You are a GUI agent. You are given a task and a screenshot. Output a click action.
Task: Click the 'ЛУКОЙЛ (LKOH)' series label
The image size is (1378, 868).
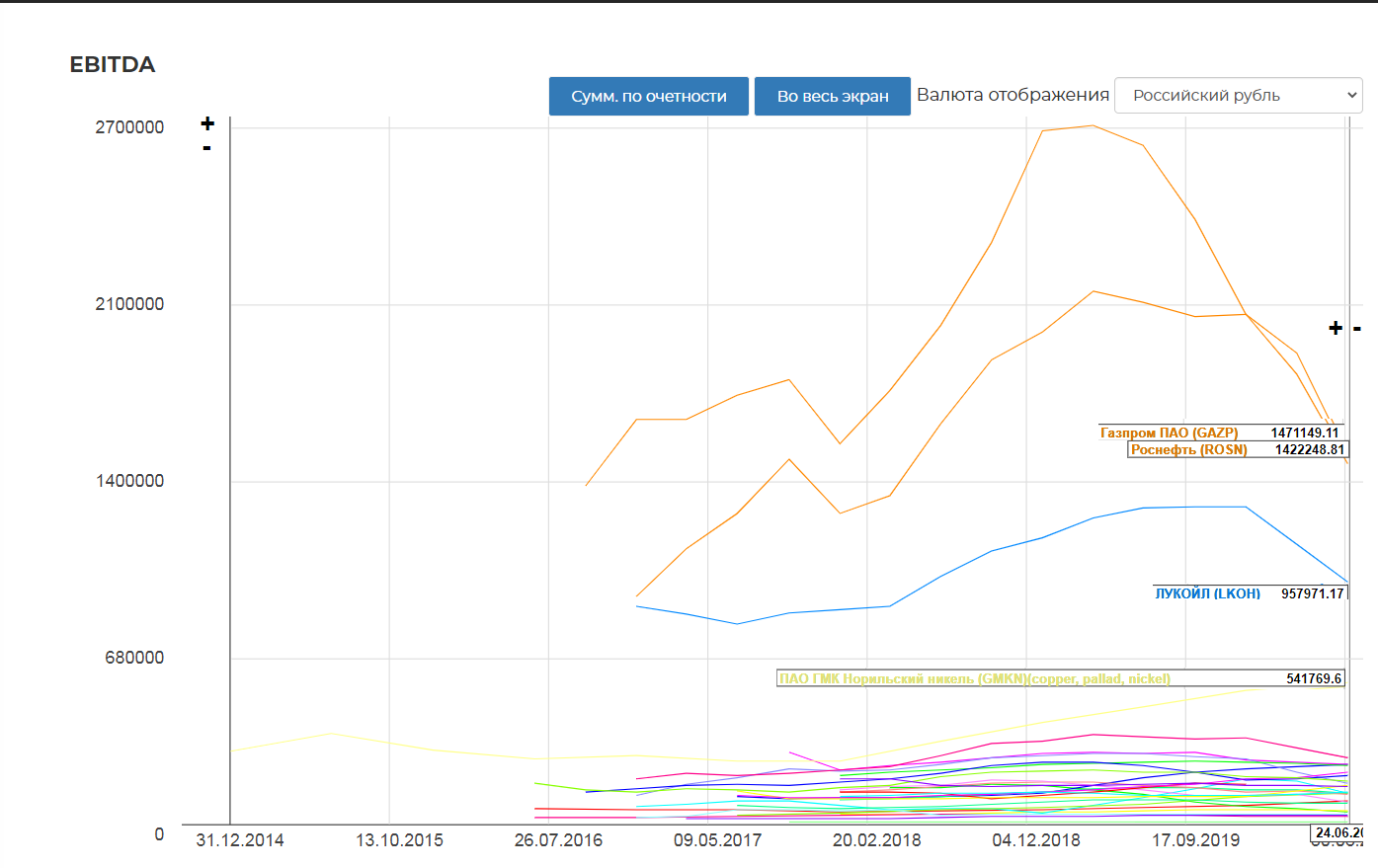[x=1208, y=593]
